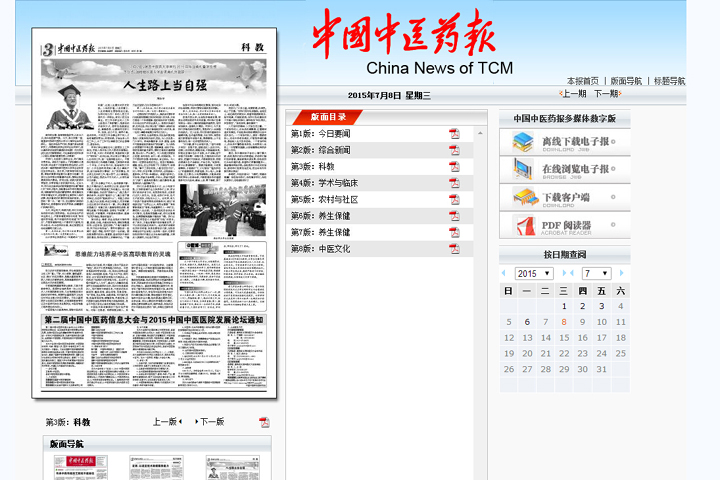Open 第4版：学术与临床 in page list

coord(324,183)
